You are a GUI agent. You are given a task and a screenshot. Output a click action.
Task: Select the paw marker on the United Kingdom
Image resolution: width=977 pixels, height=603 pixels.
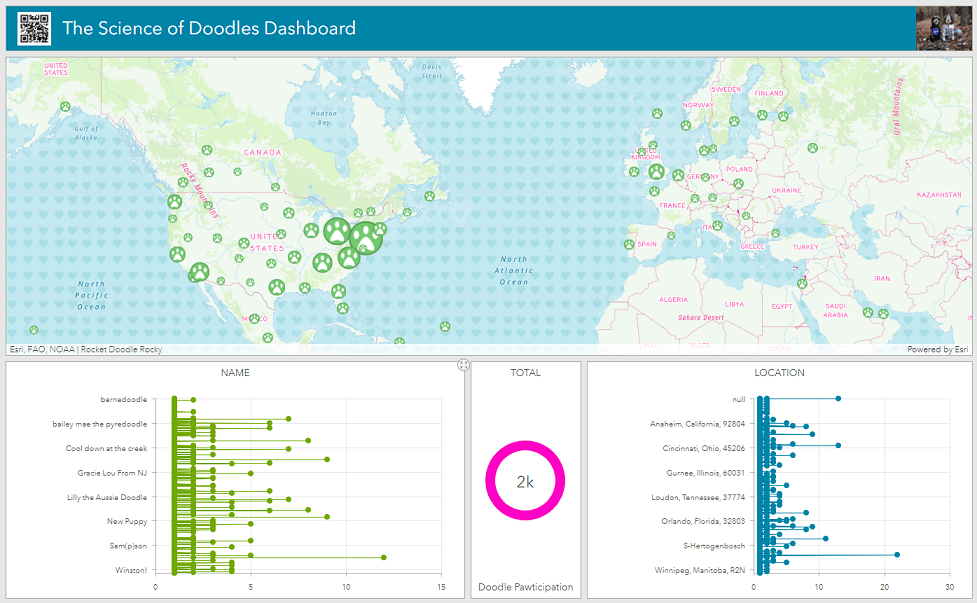[656, 172]
